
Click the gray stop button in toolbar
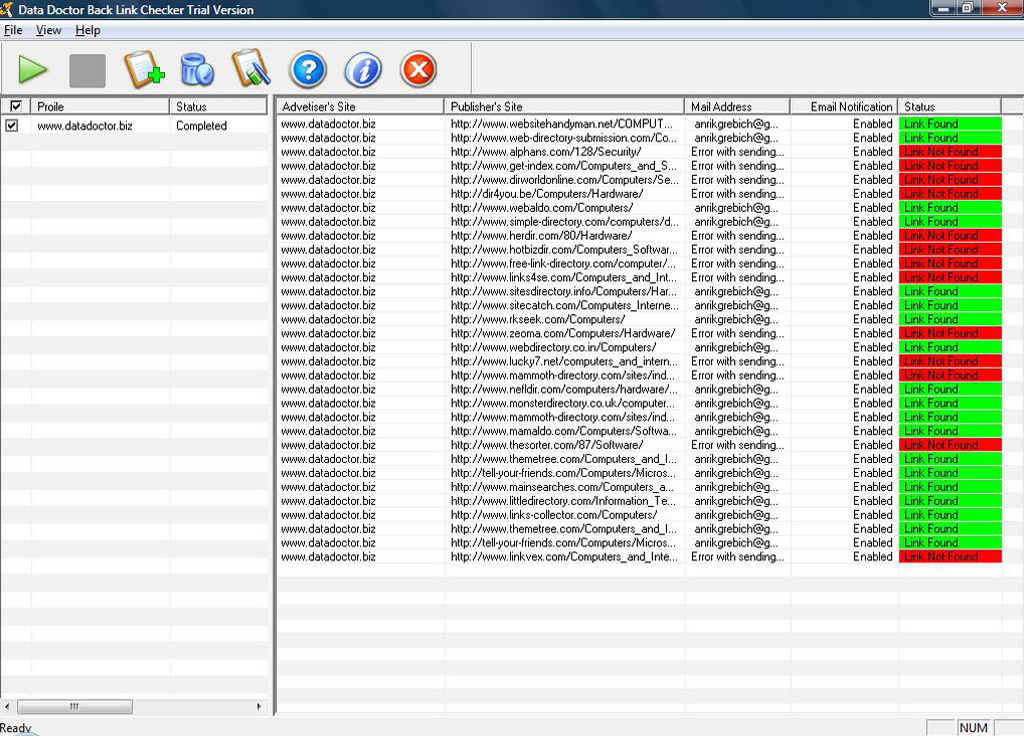click(88, 71)
